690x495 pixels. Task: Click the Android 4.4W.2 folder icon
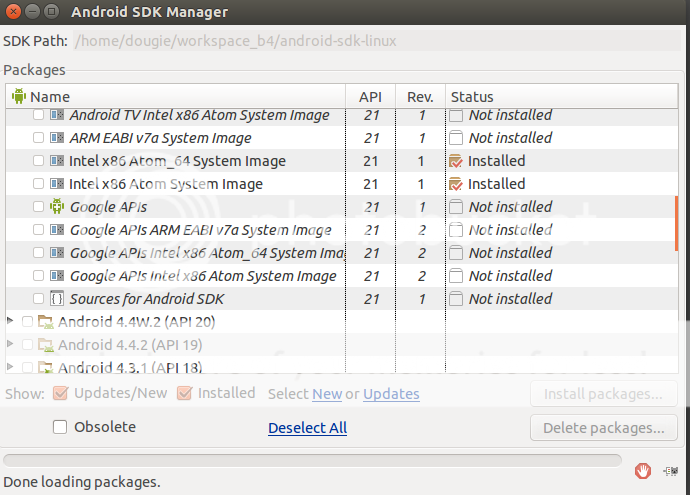coord(46,322)
